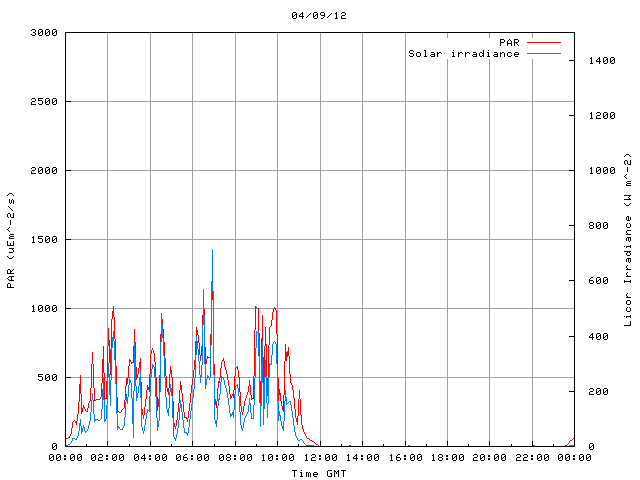Image resolution: width=640 pixels, height=480 pixels.
Task: Click the red PAR legend line sample
Action: (544, 42)
